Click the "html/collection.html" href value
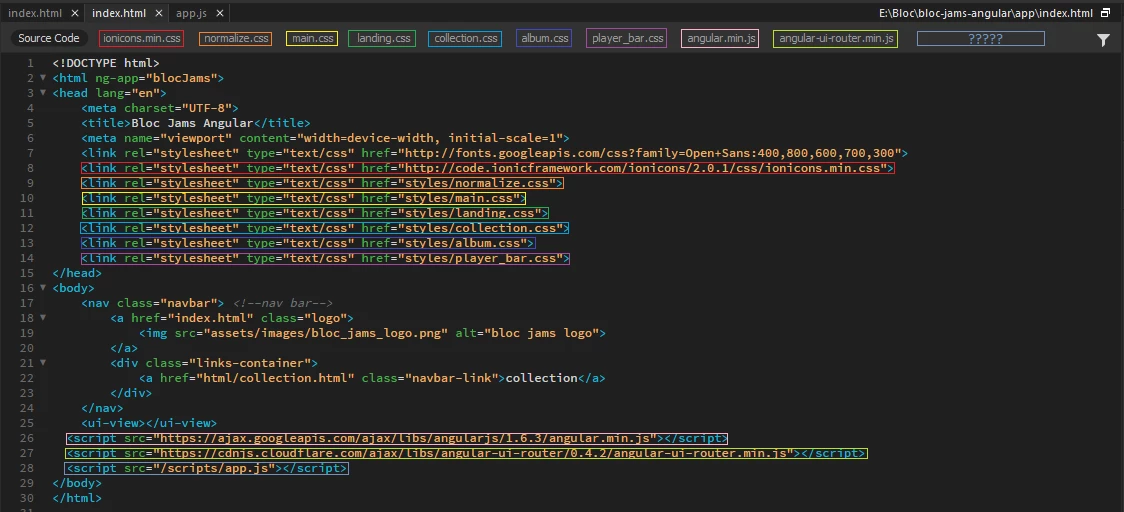Image resolution: width=1124 pixels, height=512 pixels. (275, 379)
